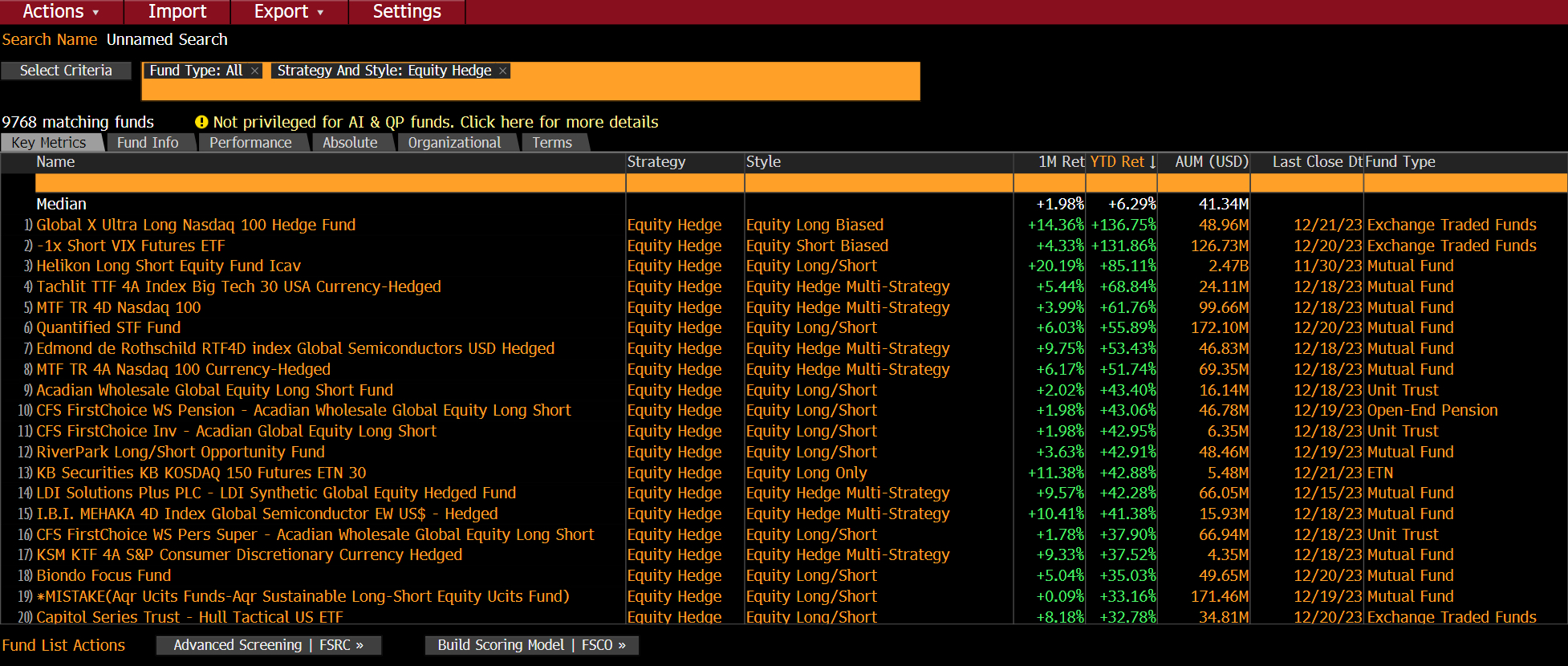Screen dimensions: 1568x666
Task: Select RiverPark Long/Short Opportunity Fund
Action: coord(181,453)
